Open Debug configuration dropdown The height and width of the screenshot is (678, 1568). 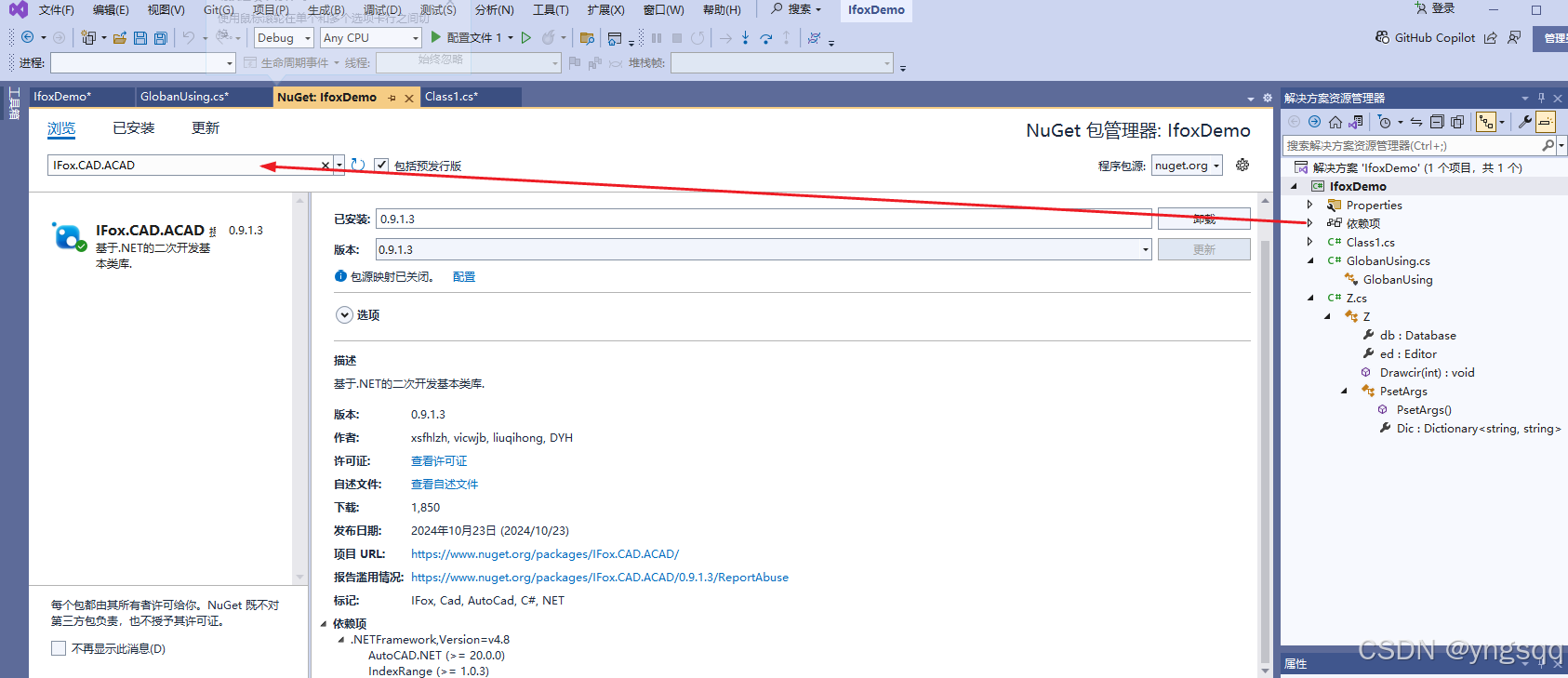(284, 38)
